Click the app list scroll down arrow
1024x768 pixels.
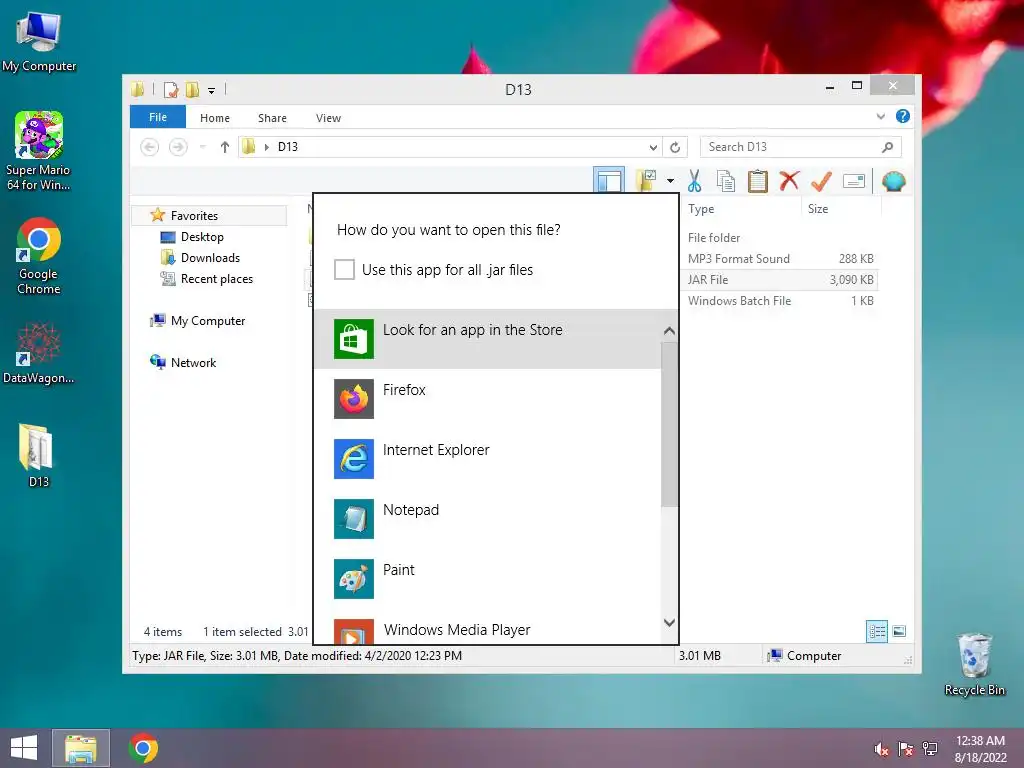[x=669, y=622]
